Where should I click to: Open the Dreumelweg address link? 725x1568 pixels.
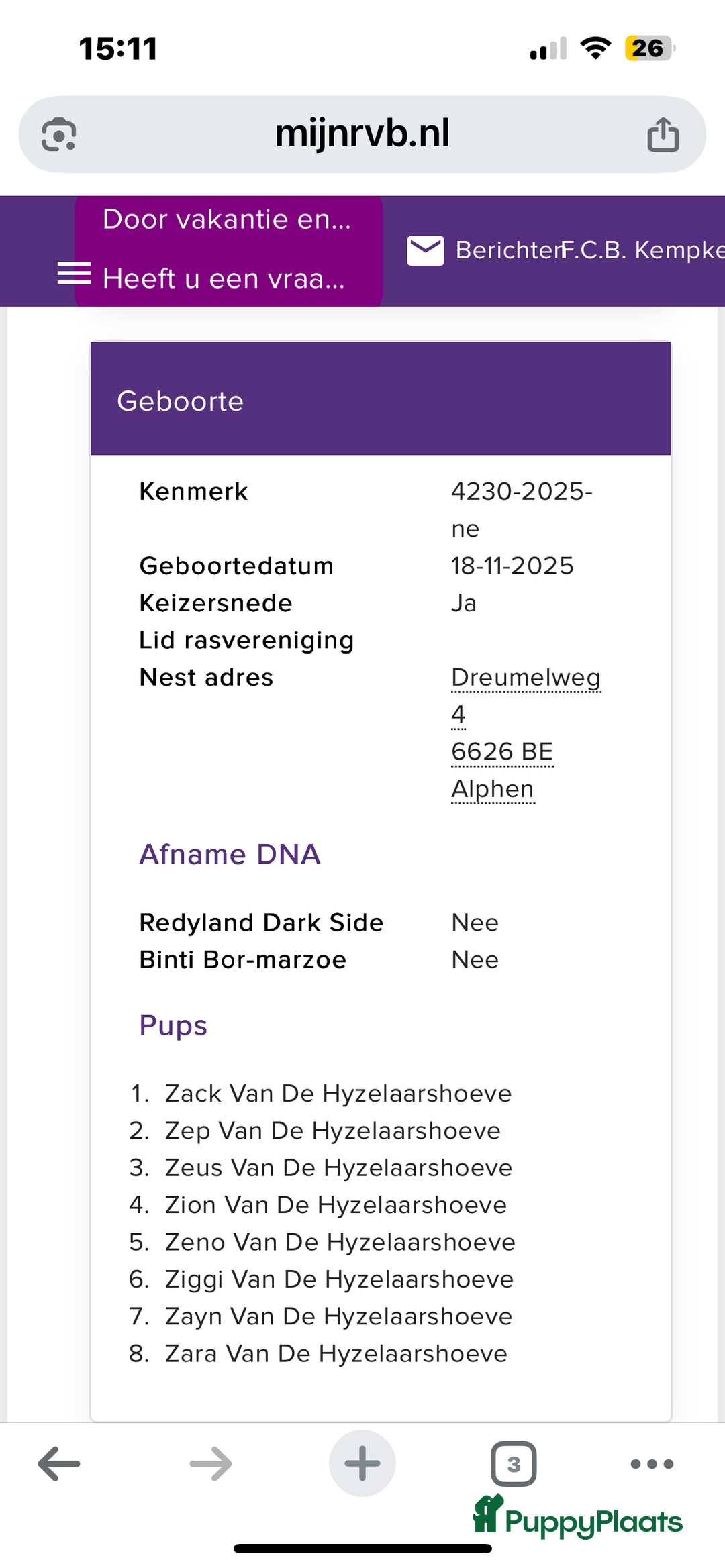[526, 678]
